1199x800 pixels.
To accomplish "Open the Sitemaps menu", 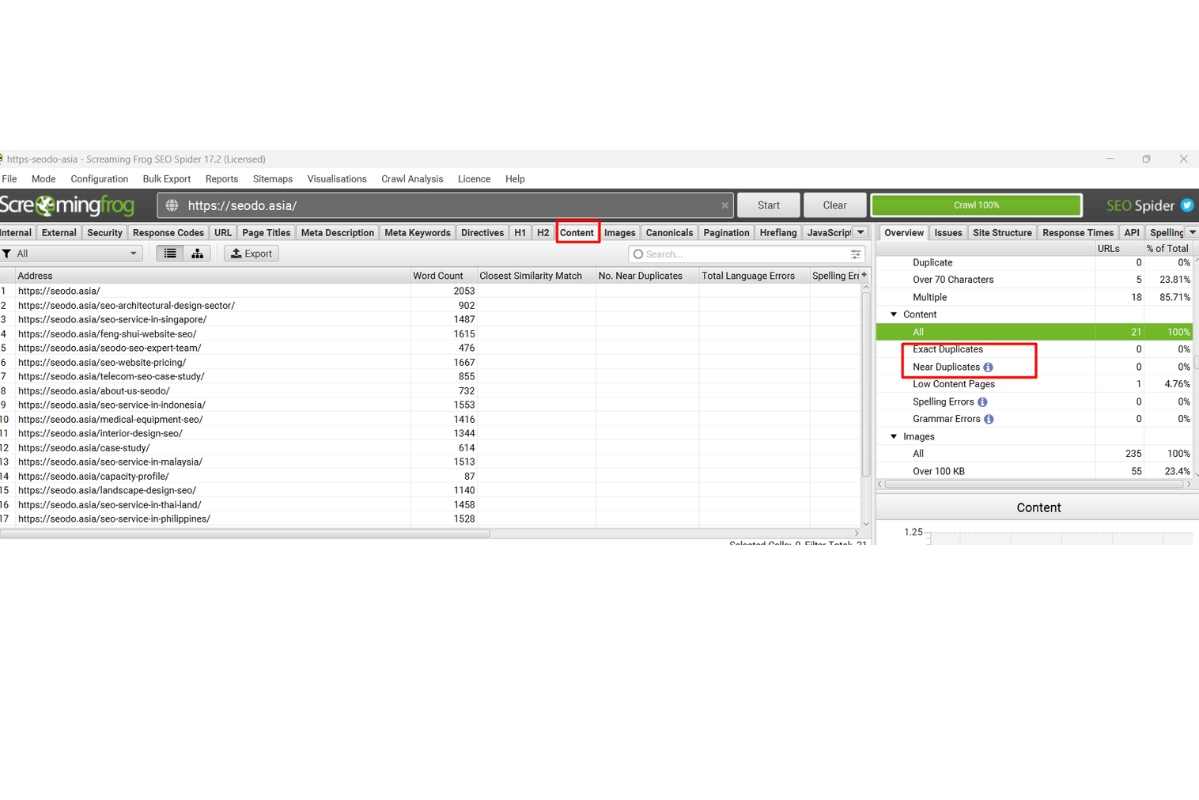I will point(273,179).
